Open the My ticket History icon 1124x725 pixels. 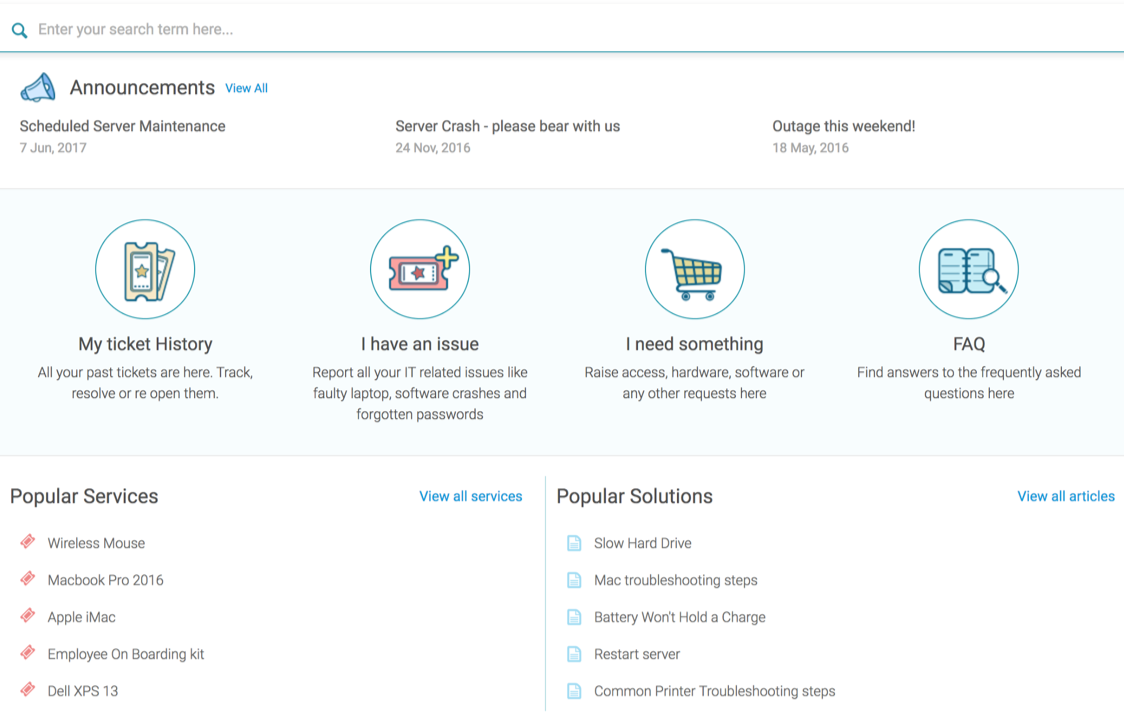146,270
